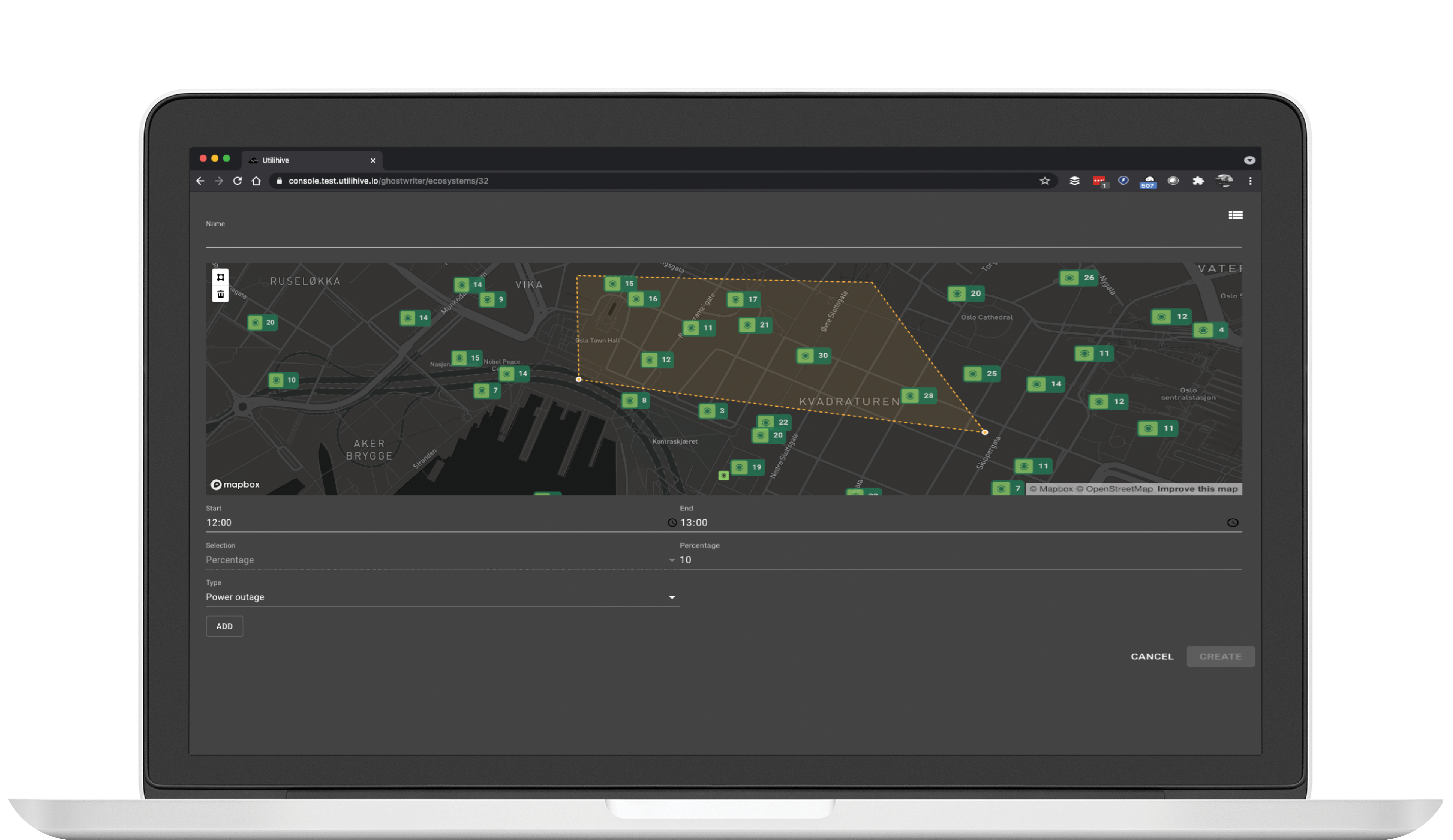
Task: Click the map marker labeled 21
Action: 755,325
